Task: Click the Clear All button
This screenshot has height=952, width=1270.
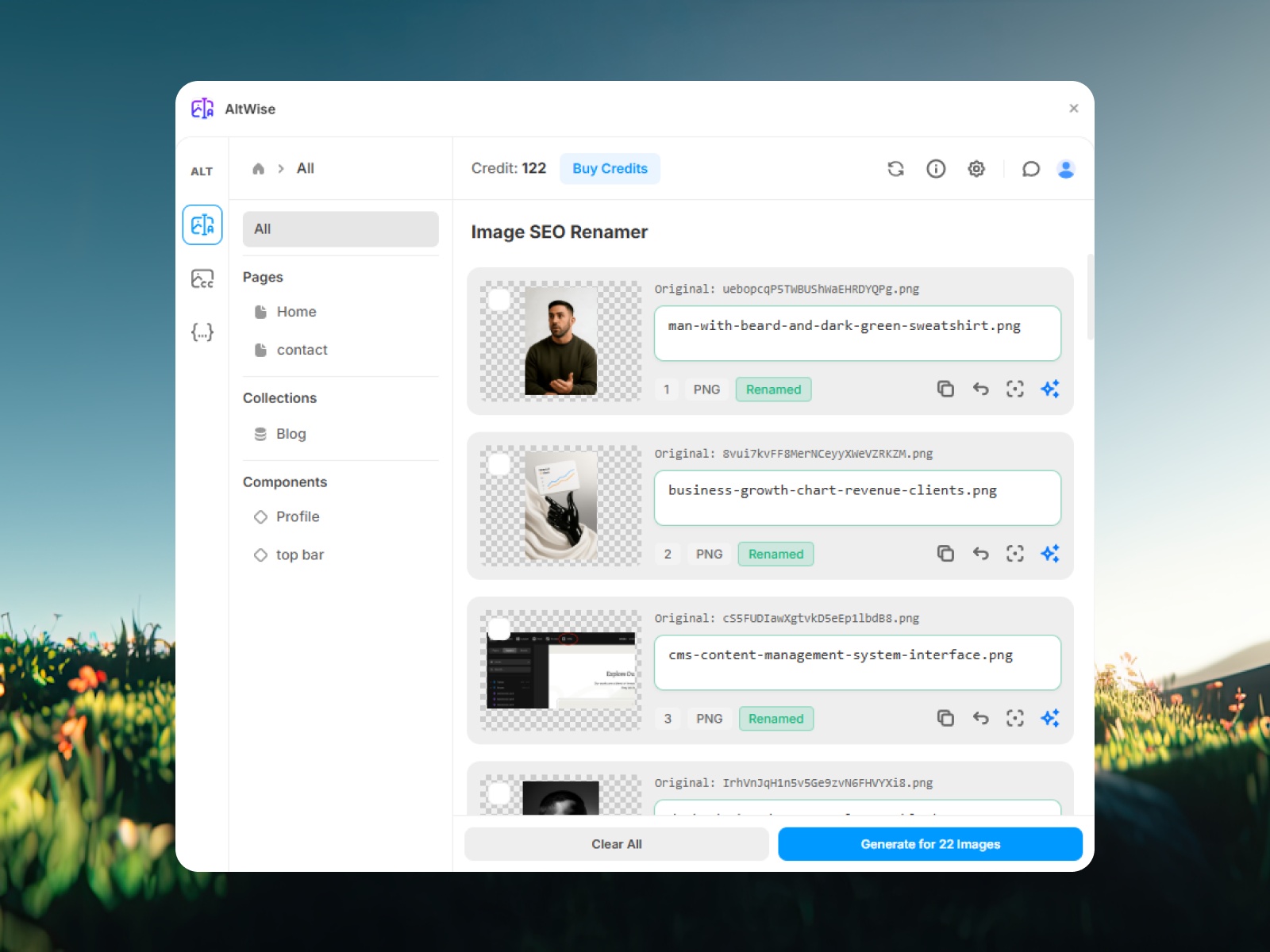Action: (x=616, y=843)
